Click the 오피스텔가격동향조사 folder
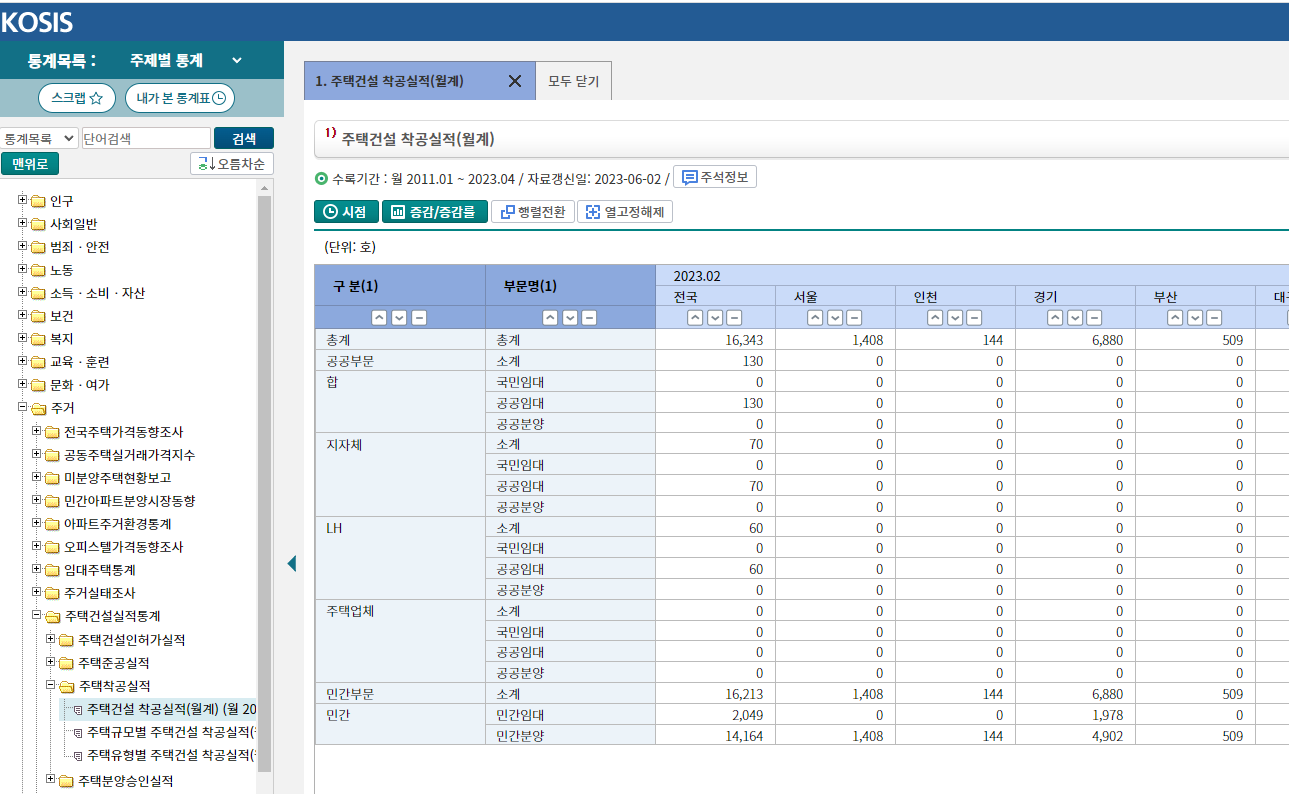This screenshot has height=794, width=1289. [123, 547]
